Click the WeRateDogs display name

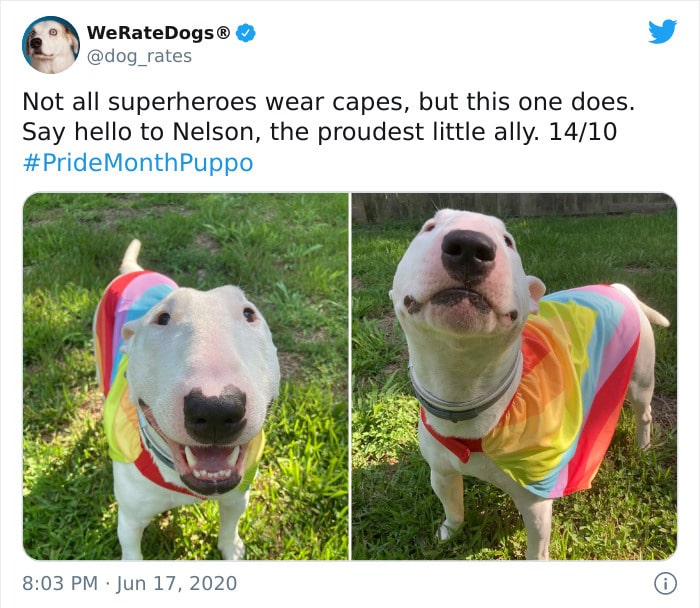(158, 33)
